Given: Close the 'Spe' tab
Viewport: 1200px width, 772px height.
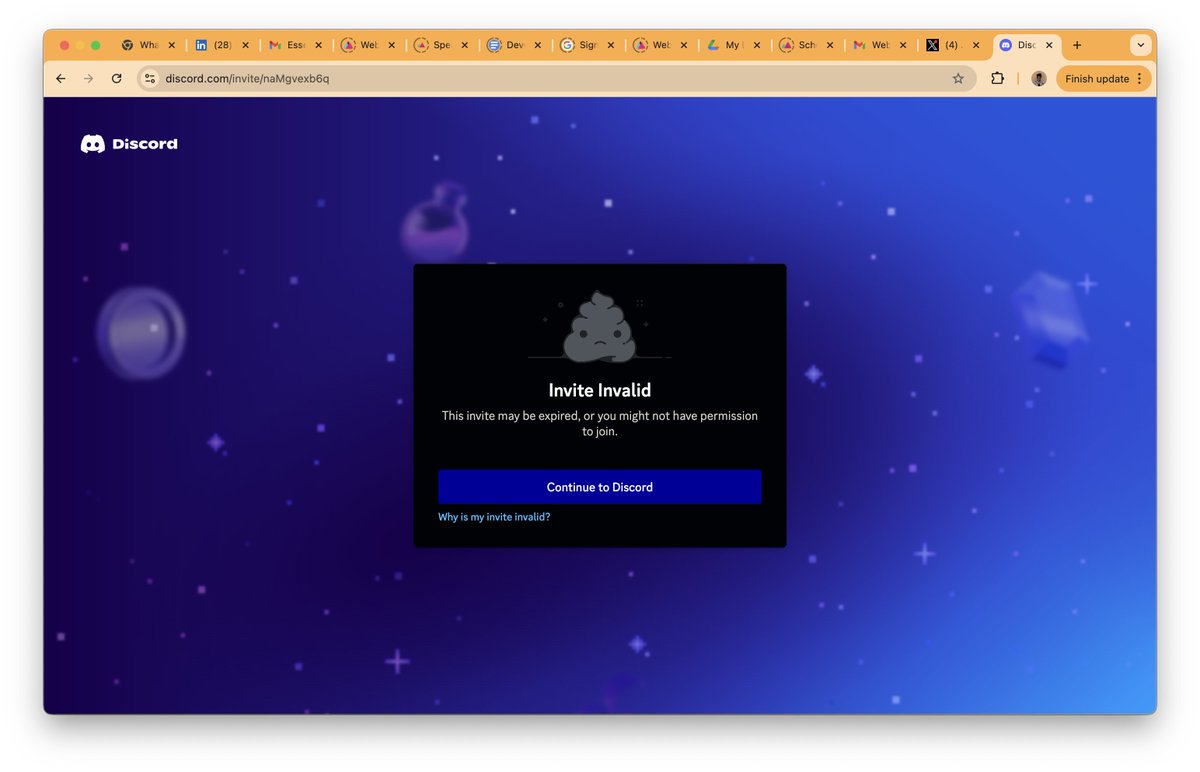Looking at the screenshot, I should click(x=464, y=45).
